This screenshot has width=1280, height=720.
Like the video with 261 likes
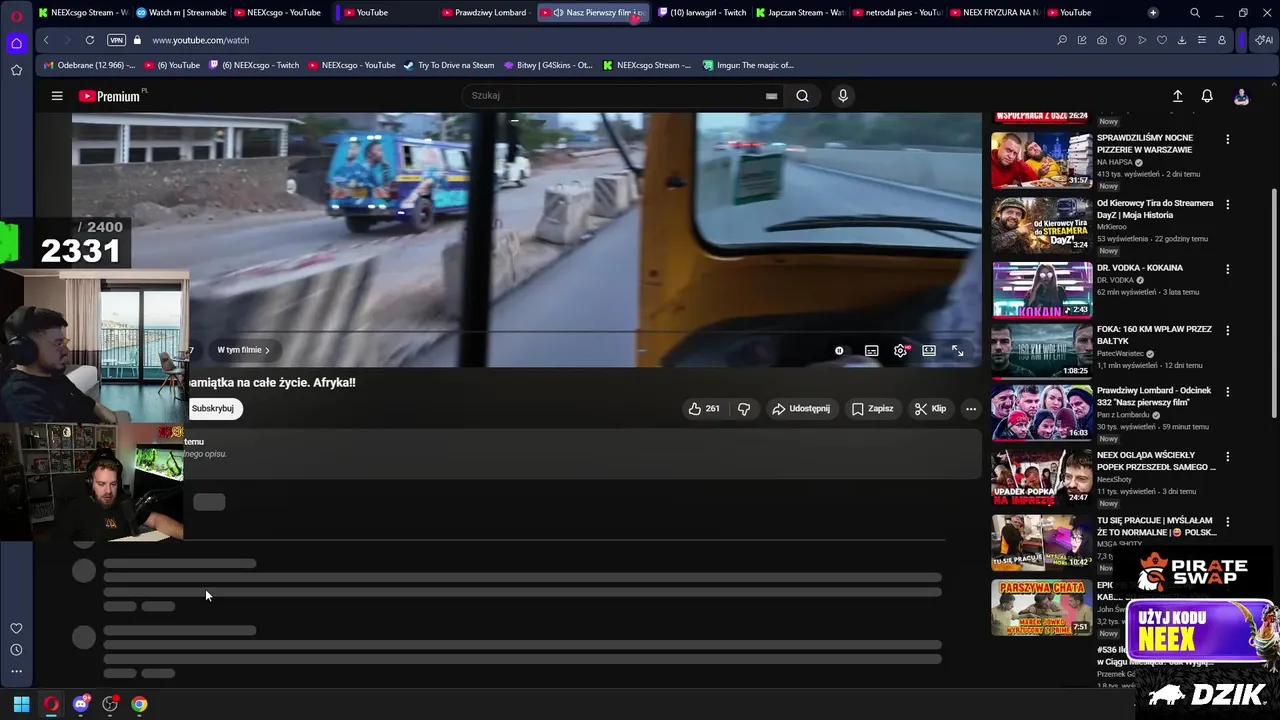pos(704,408)
